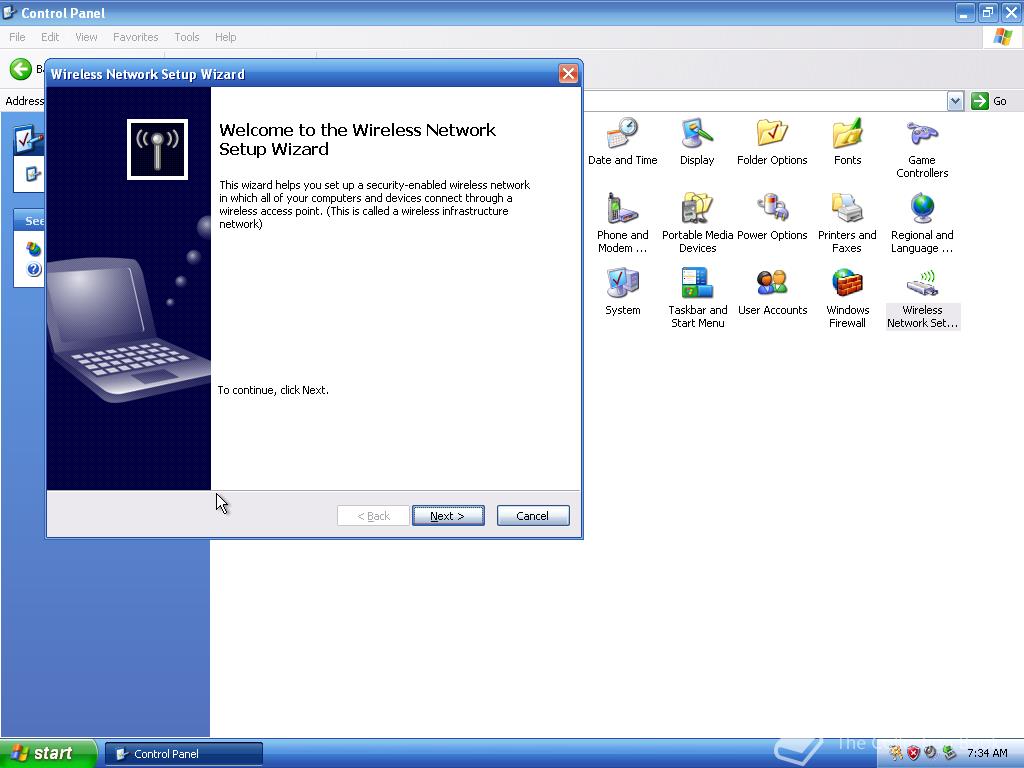Open the Phone and Modem icon

click(622, 223)
